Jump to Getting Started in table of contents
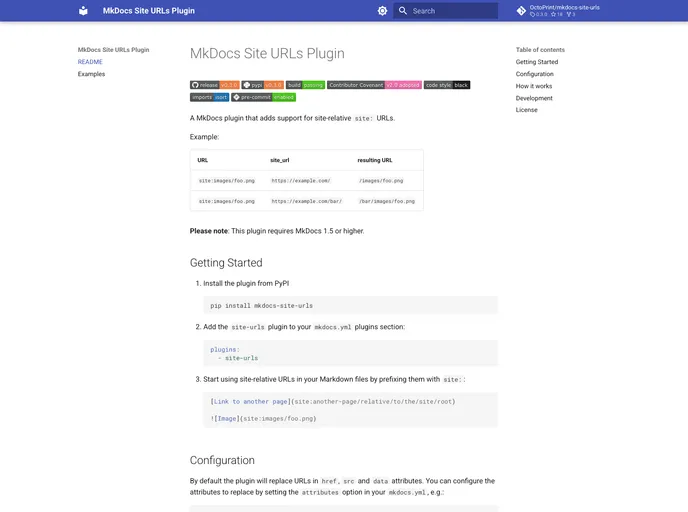Image resolution: width=688 pixels, height=512 pixels. pyautogui.click(x=537, y=62)
